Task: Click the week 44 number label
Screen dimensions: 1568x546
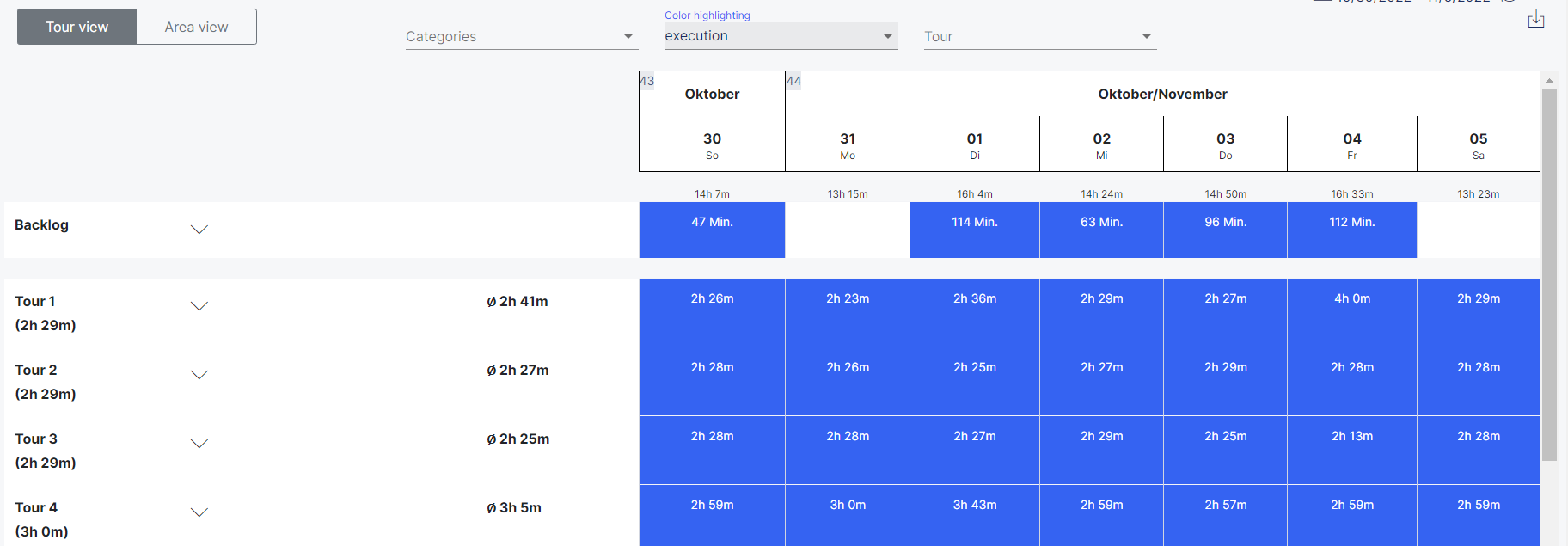Action: pos(793,81)
